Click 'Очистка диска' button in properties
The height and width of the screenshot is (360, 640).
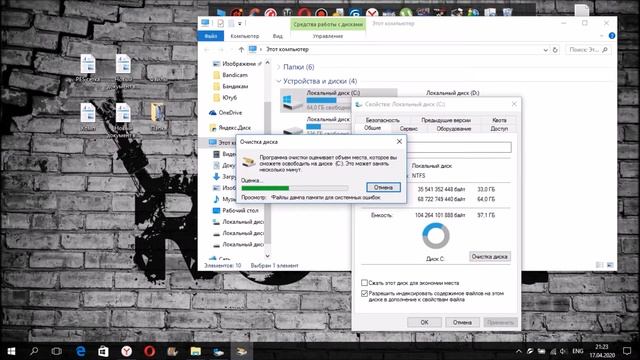pos(489,256)
